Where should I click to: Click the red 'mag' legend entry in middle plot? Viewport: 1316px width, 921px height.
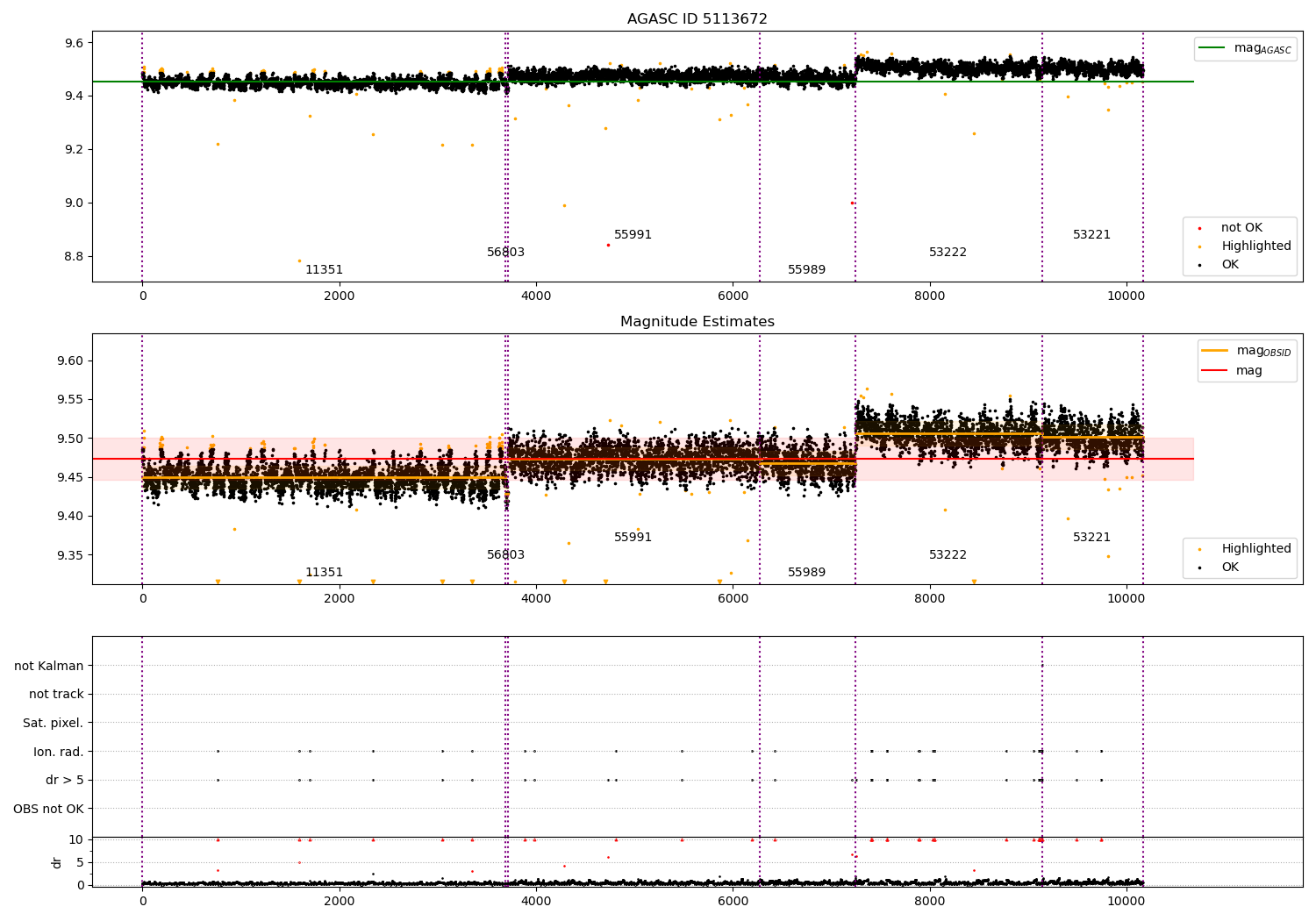[x=1233, y=371]
